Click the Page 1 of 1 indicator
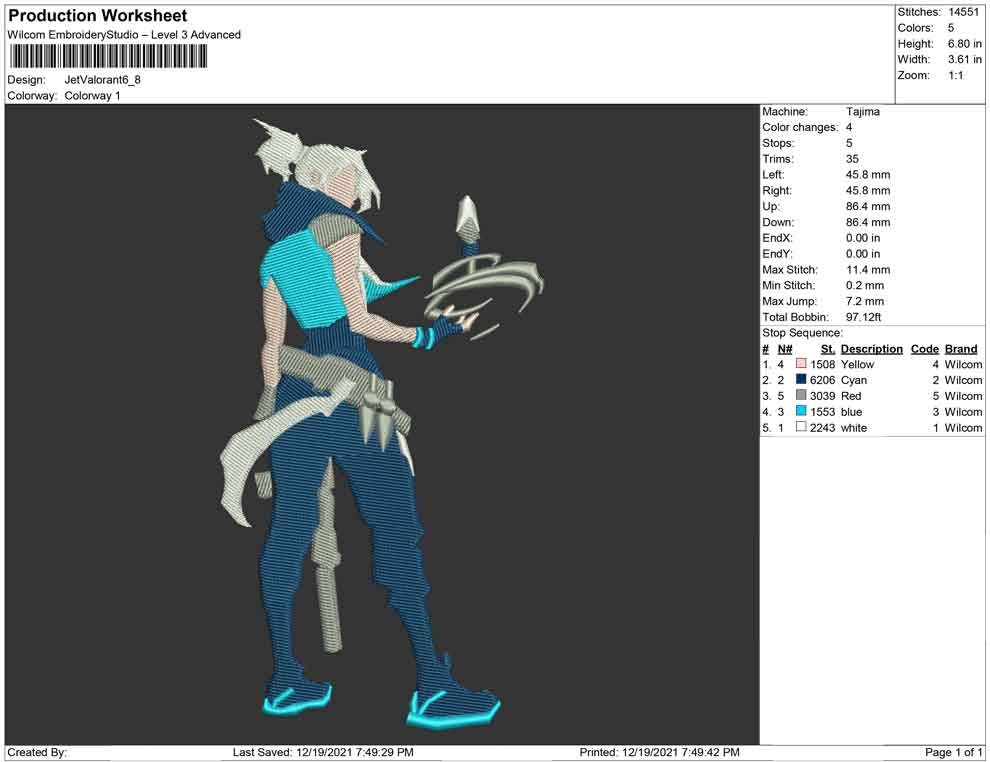Image resolution: width=990 pixels, height=762 pixels. pyautogui.click(x=954, y=752)
